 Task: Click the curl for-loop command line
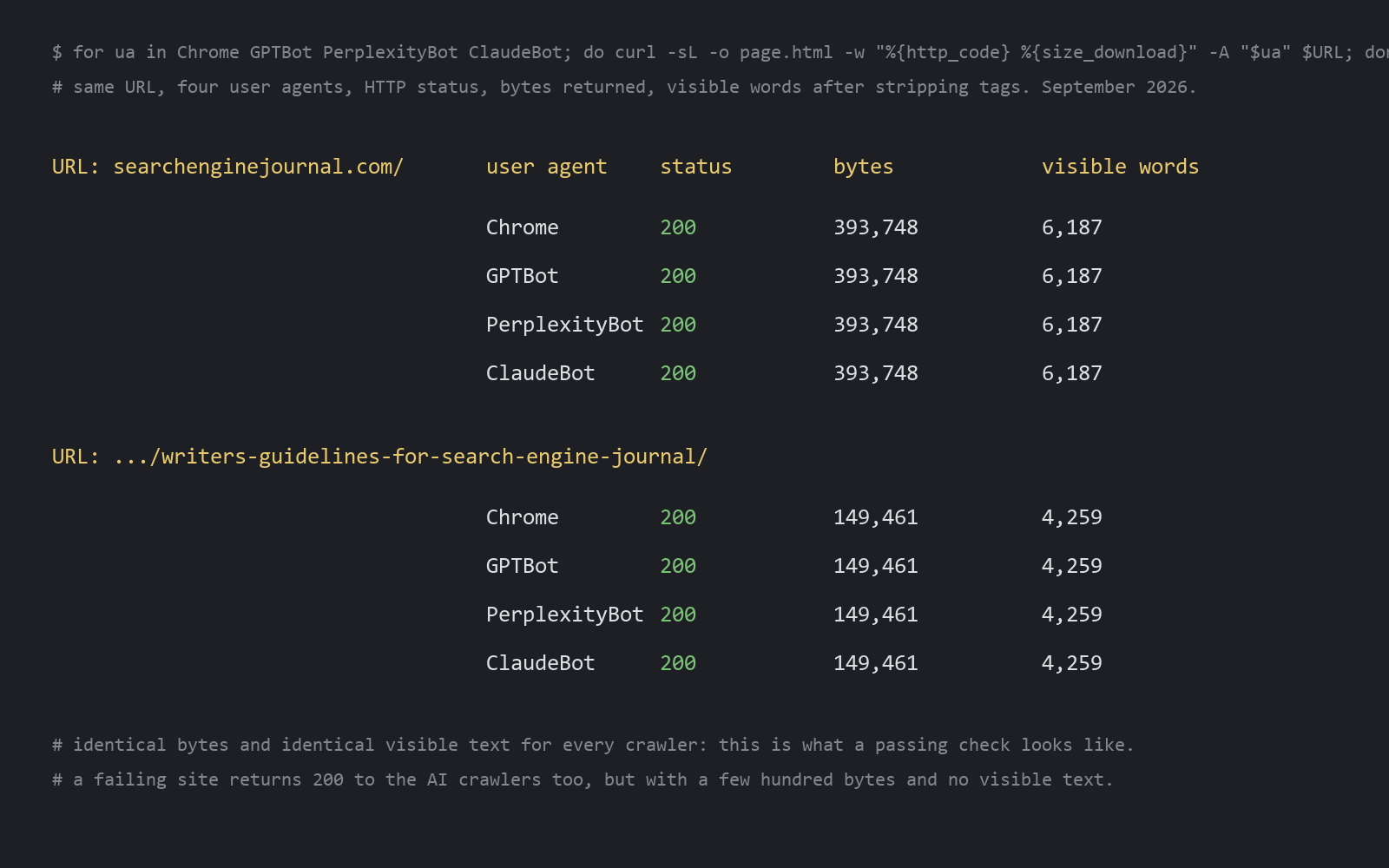(721, 53)
